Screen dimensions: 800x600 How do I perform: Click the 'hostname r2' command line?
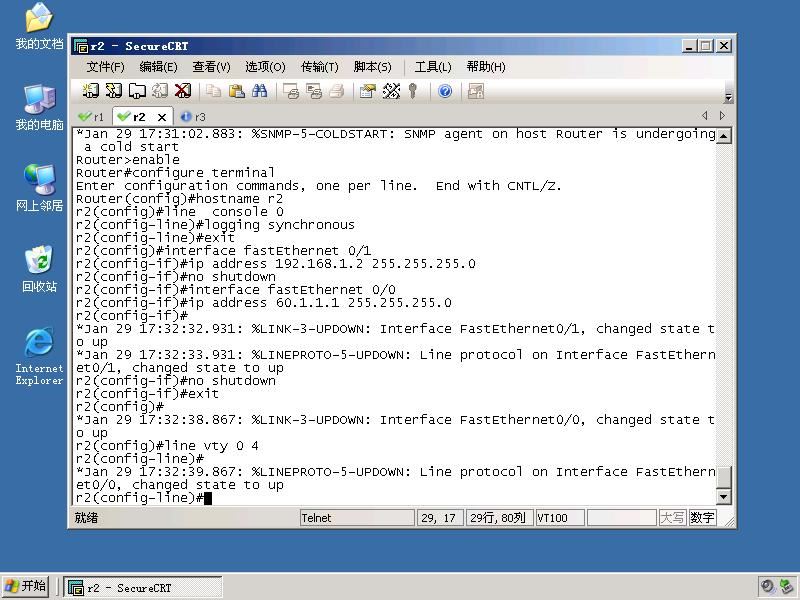tap(179, 199)
